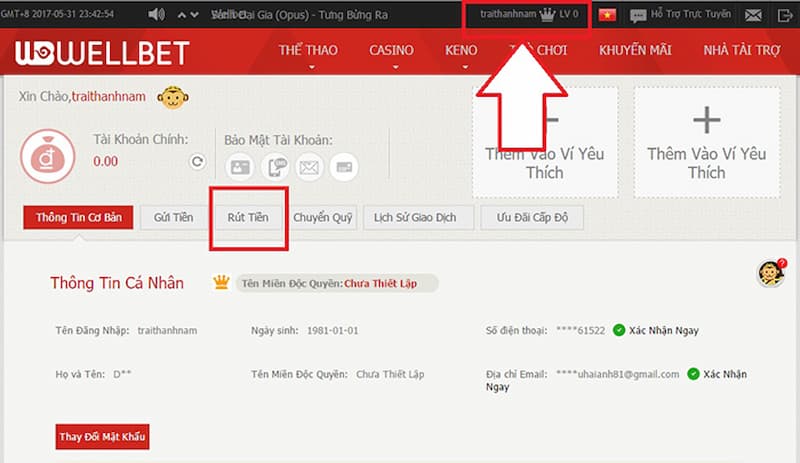Click the traithanhnam username in top bar

(509, 15)
